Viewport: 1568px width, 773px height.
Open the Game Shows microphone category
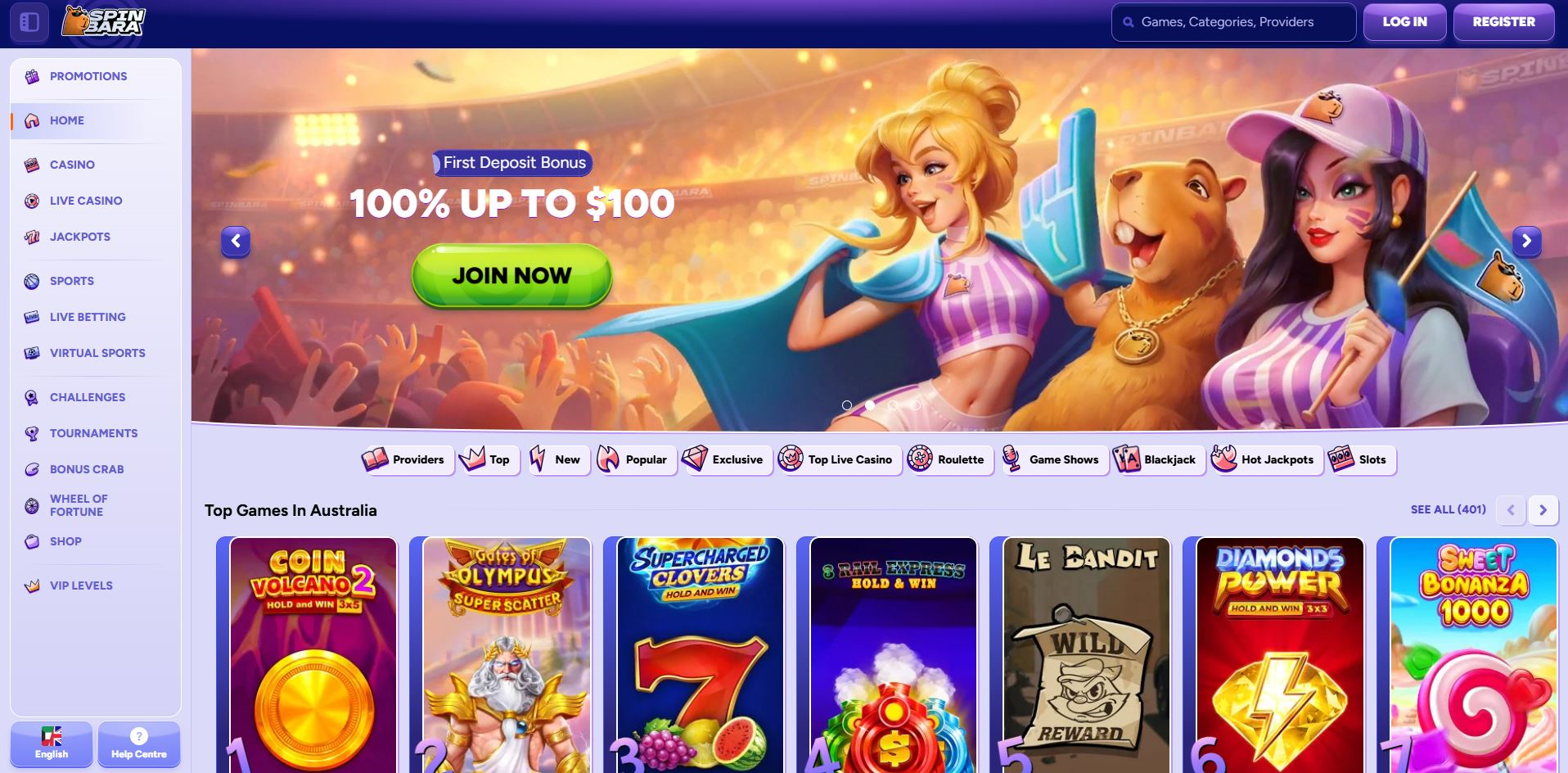(x=1055, y=459)
